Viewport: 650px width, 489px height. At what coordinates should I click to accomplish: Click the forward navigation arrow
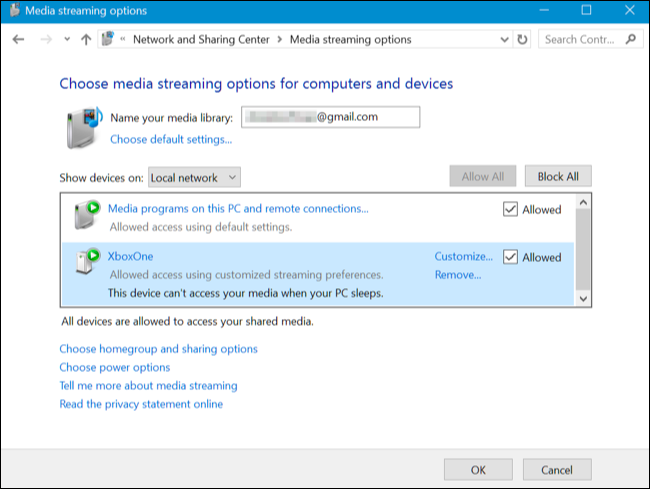tap(46, 39)
